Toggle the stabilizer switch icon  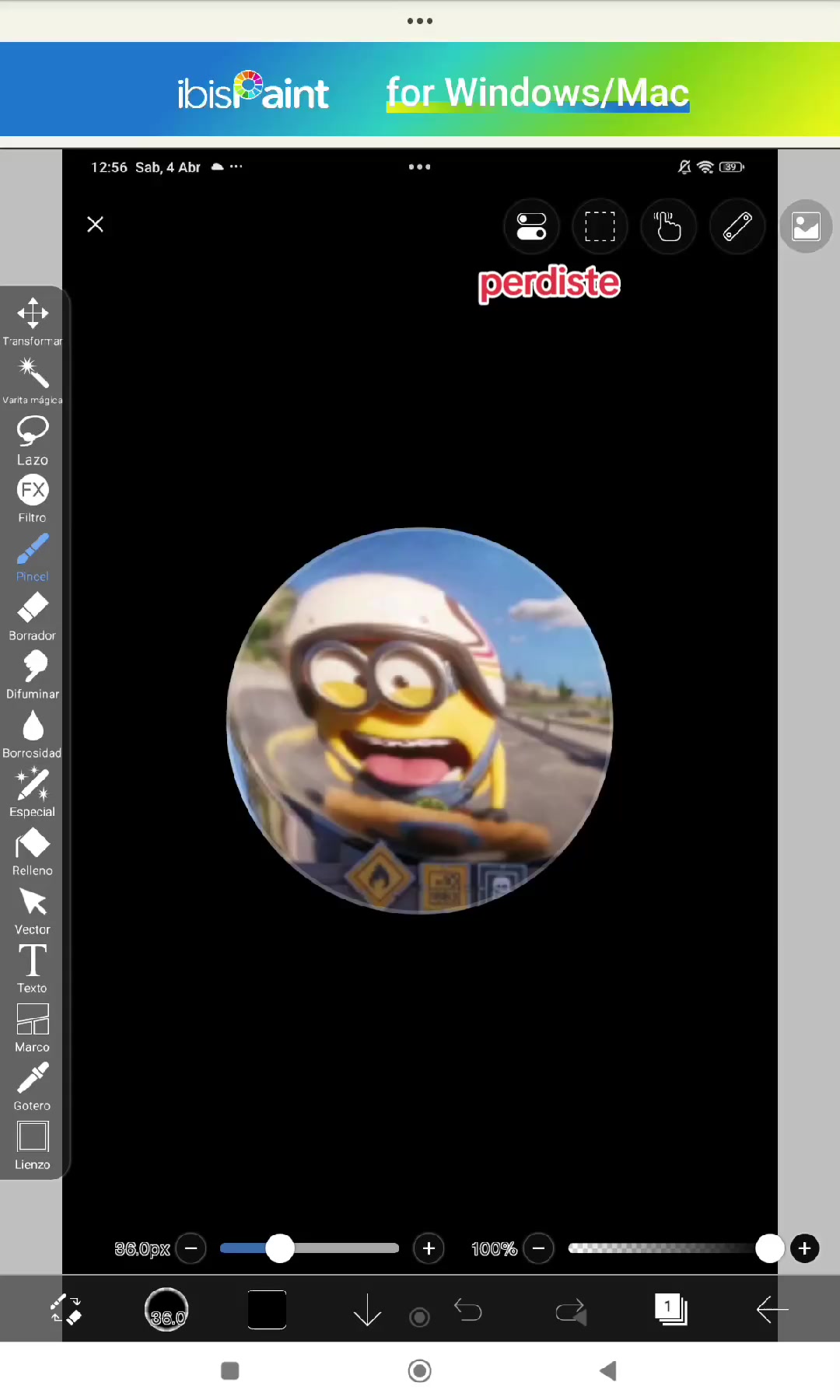[531, 226]
